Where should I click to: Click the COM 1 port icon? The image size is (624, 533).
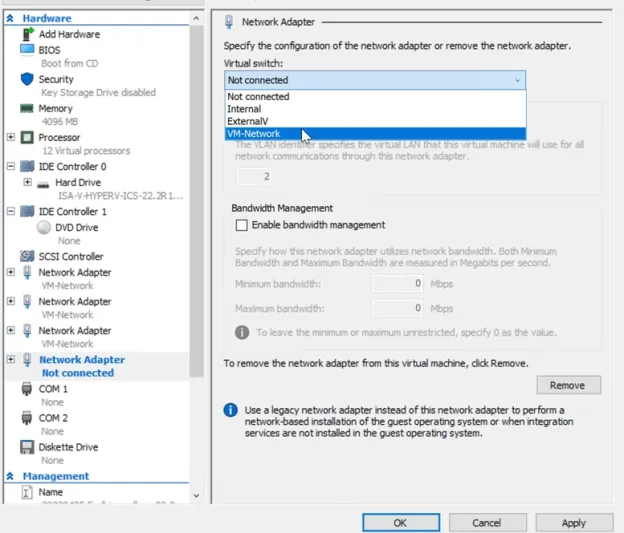pos(27,389)
